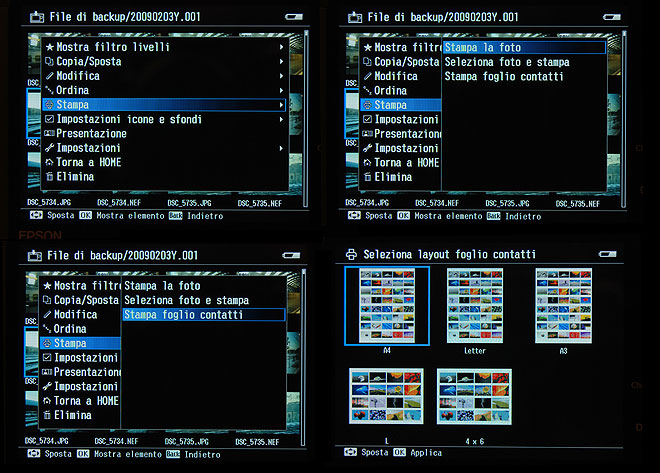The height and width of the screenshot is (473, 660).
Task: Click Sposta navigation icon on layout selection screen
Action: pyautogui.click(x=350, y=452)
